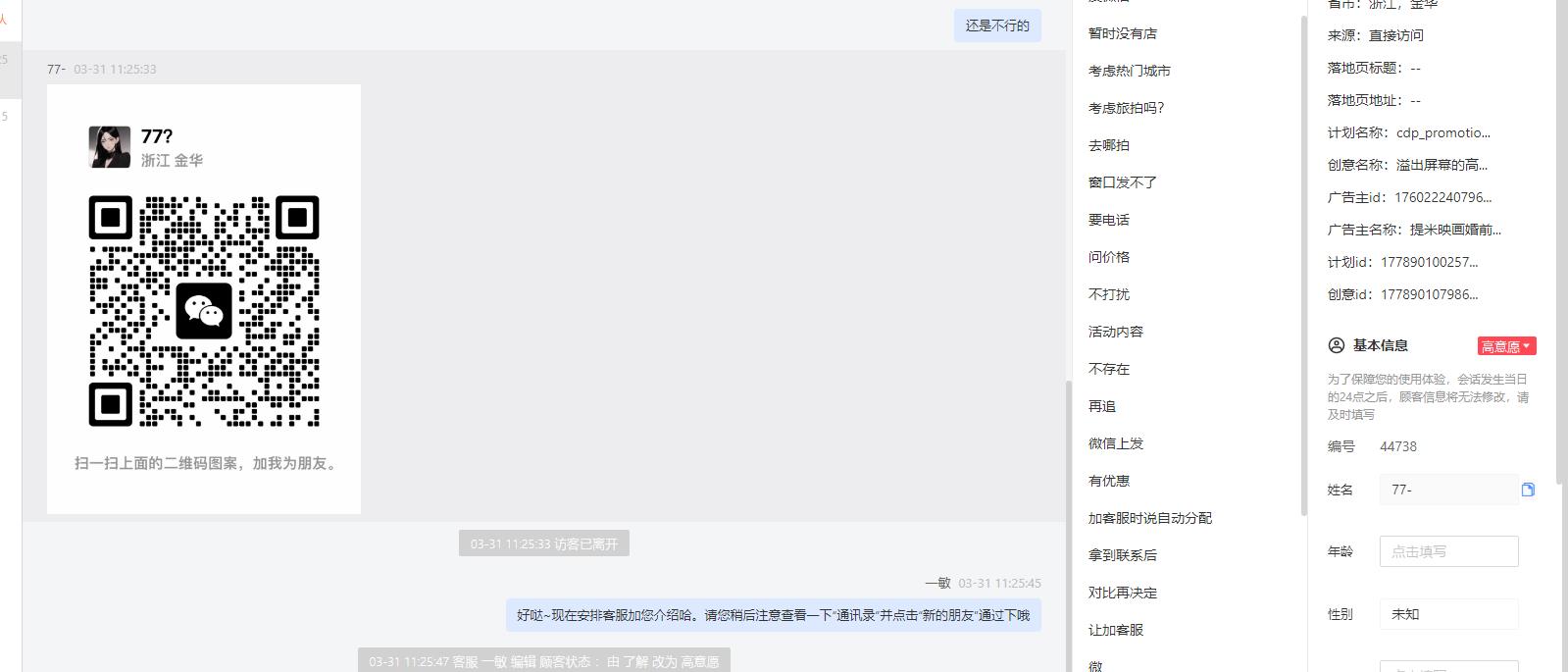Pick the 拿到联系后 quick reply
The image size is (1568, 672).
click(1123, 555)
